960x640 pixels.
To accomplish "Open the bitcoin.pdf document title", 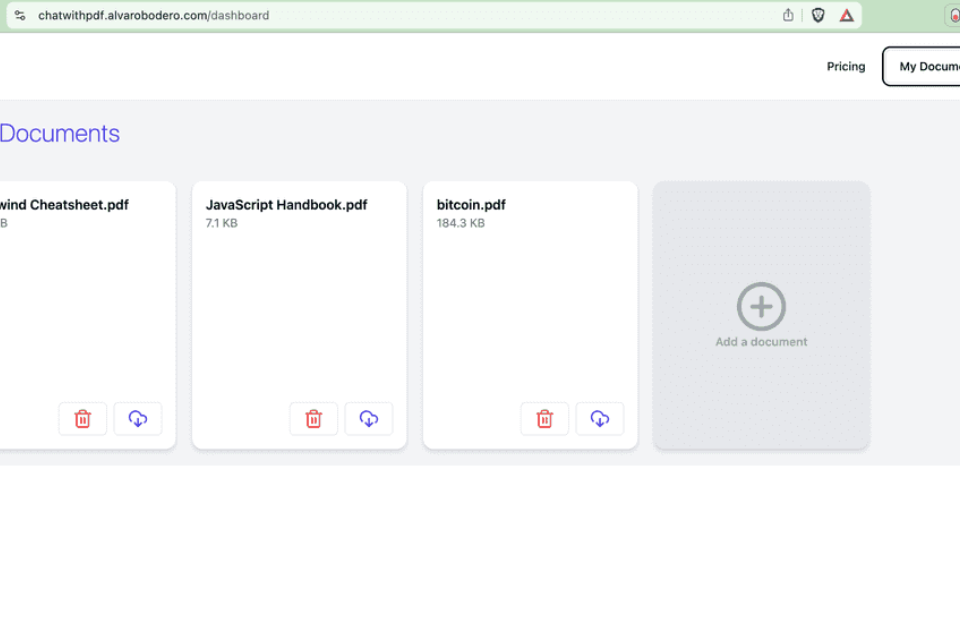I will pyautogui.click(x=471, y=205).
